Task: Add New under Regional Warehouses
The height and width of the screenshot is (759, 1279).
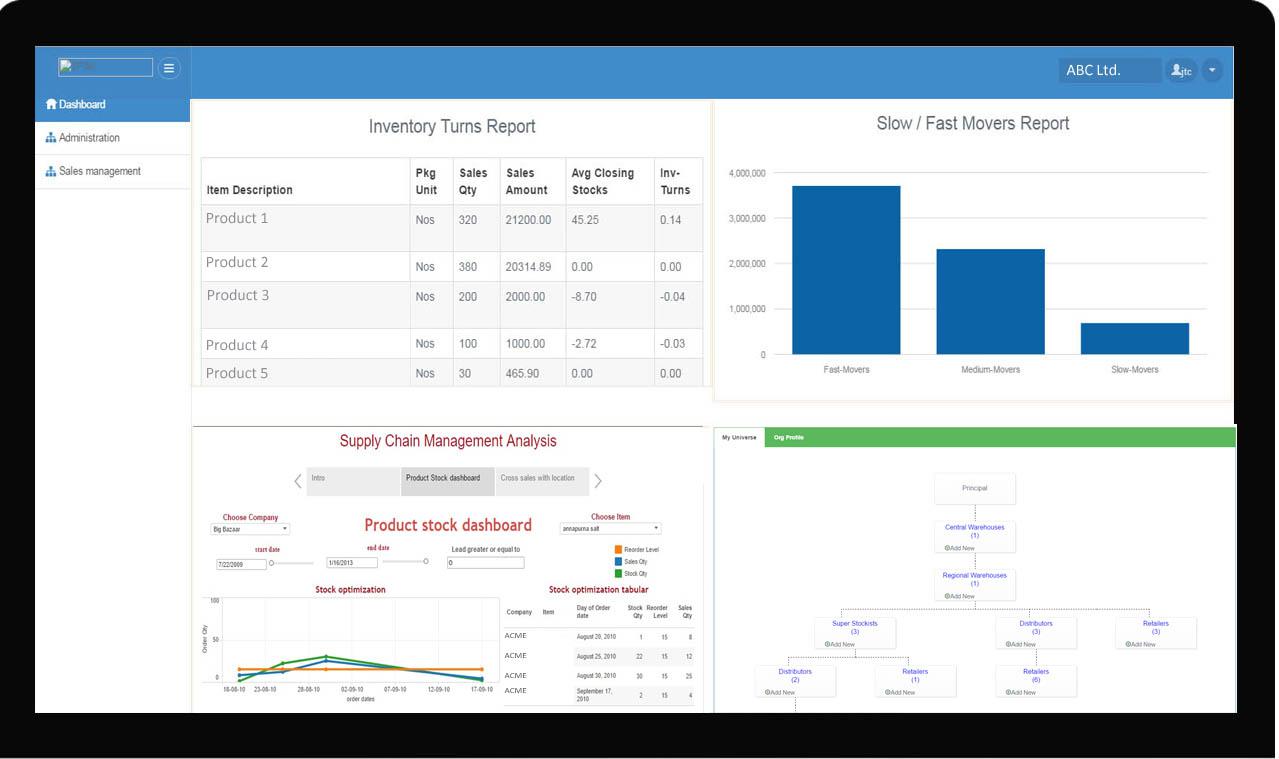Action: [x=959, y=596]
